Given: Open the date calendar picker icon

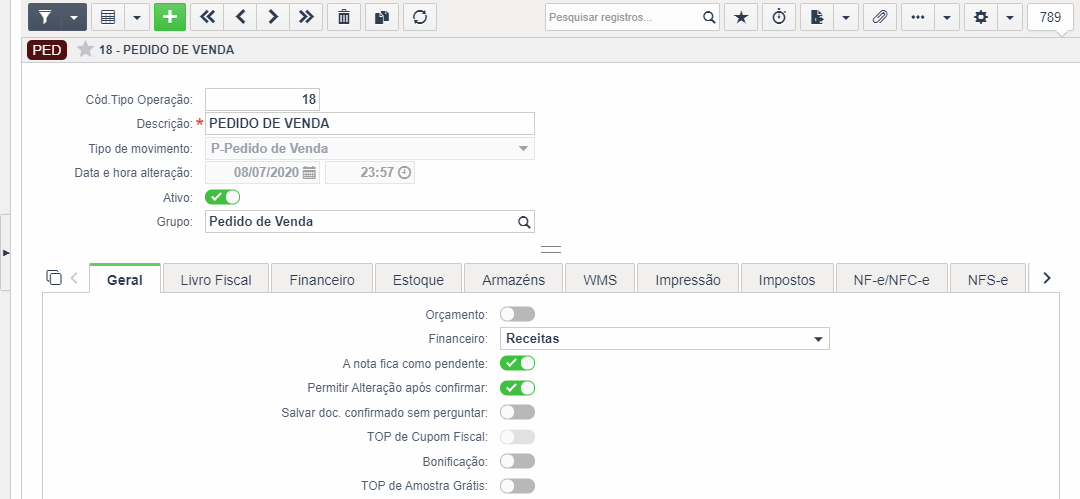Looking at the screenshot, I should tap(309, 172).
